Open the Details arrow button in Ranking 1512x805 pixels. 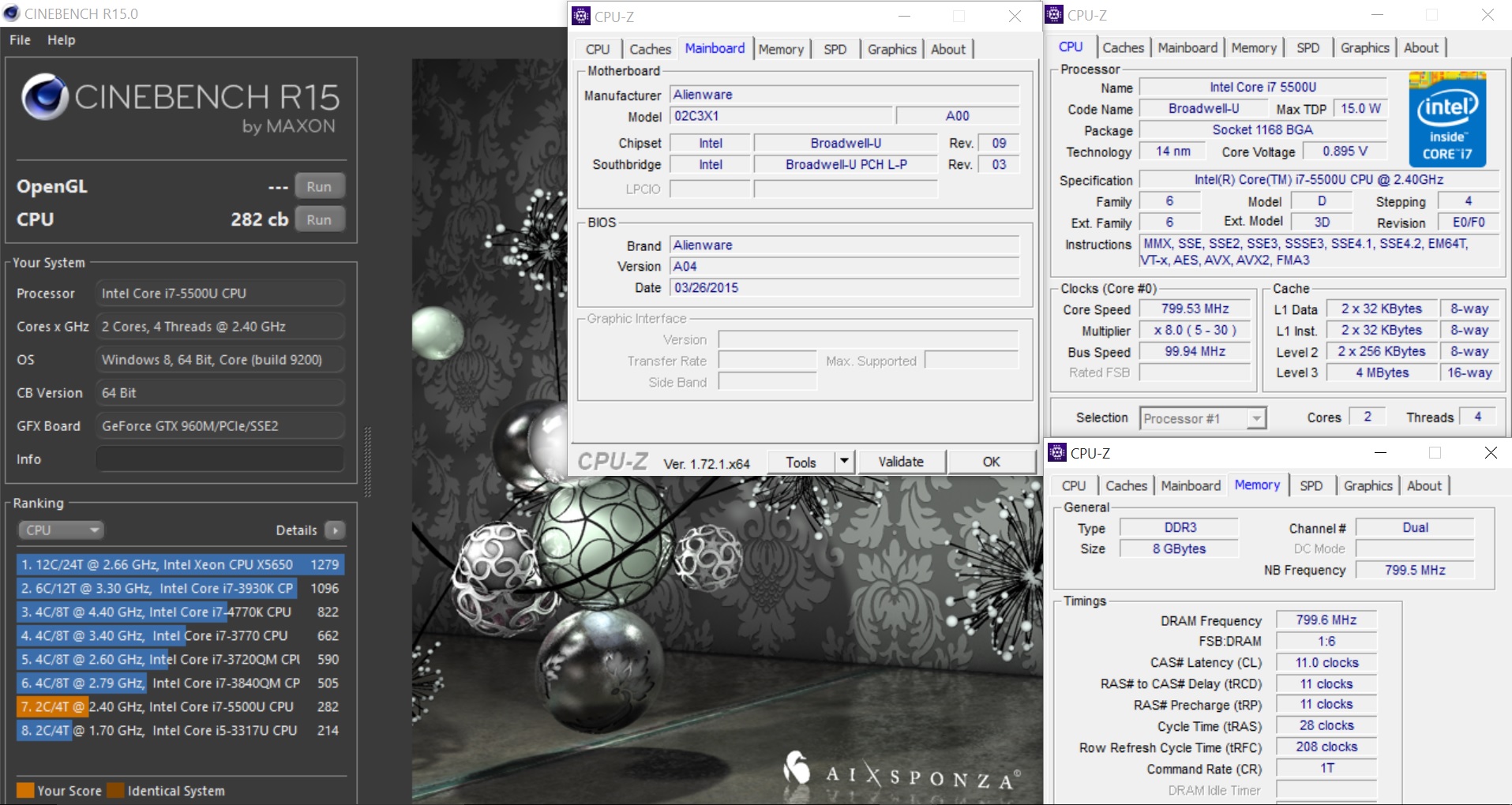point(336,530)
